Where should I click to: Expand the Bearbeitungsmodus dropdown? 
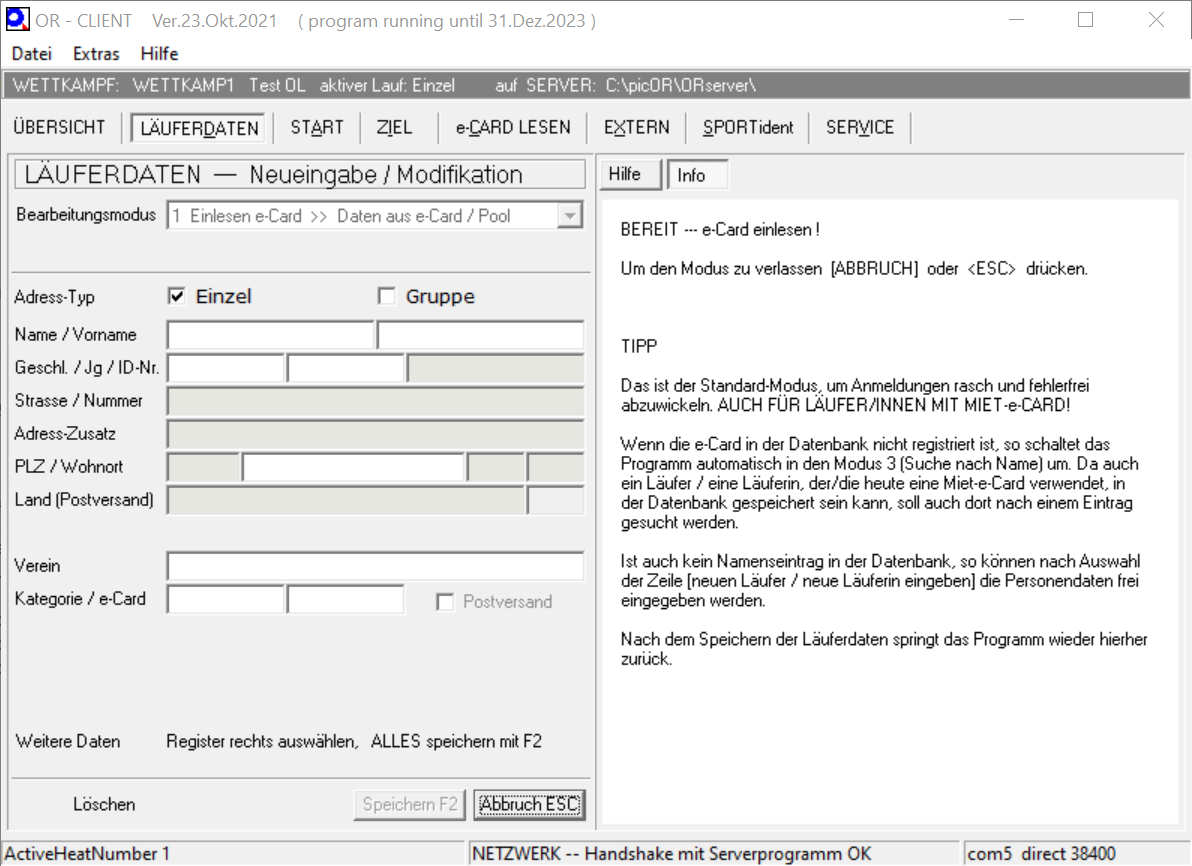[570, 216]
